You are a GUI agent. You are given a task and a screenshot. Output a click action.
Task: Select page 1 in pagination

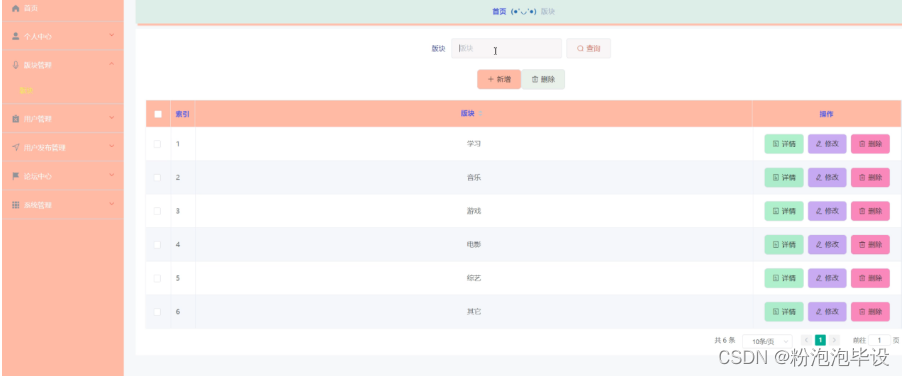click(x=820, y=340)
